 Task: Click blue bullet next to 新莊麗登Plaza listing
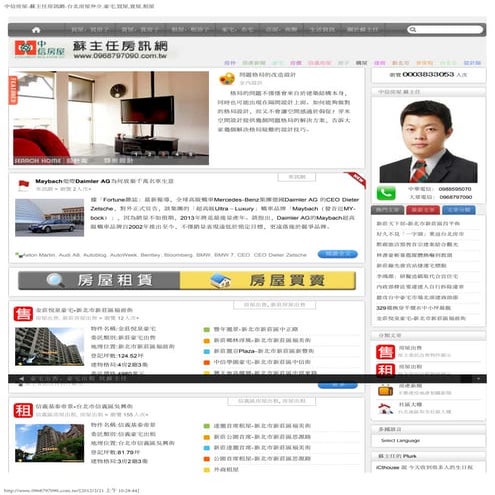pos(207,351)
